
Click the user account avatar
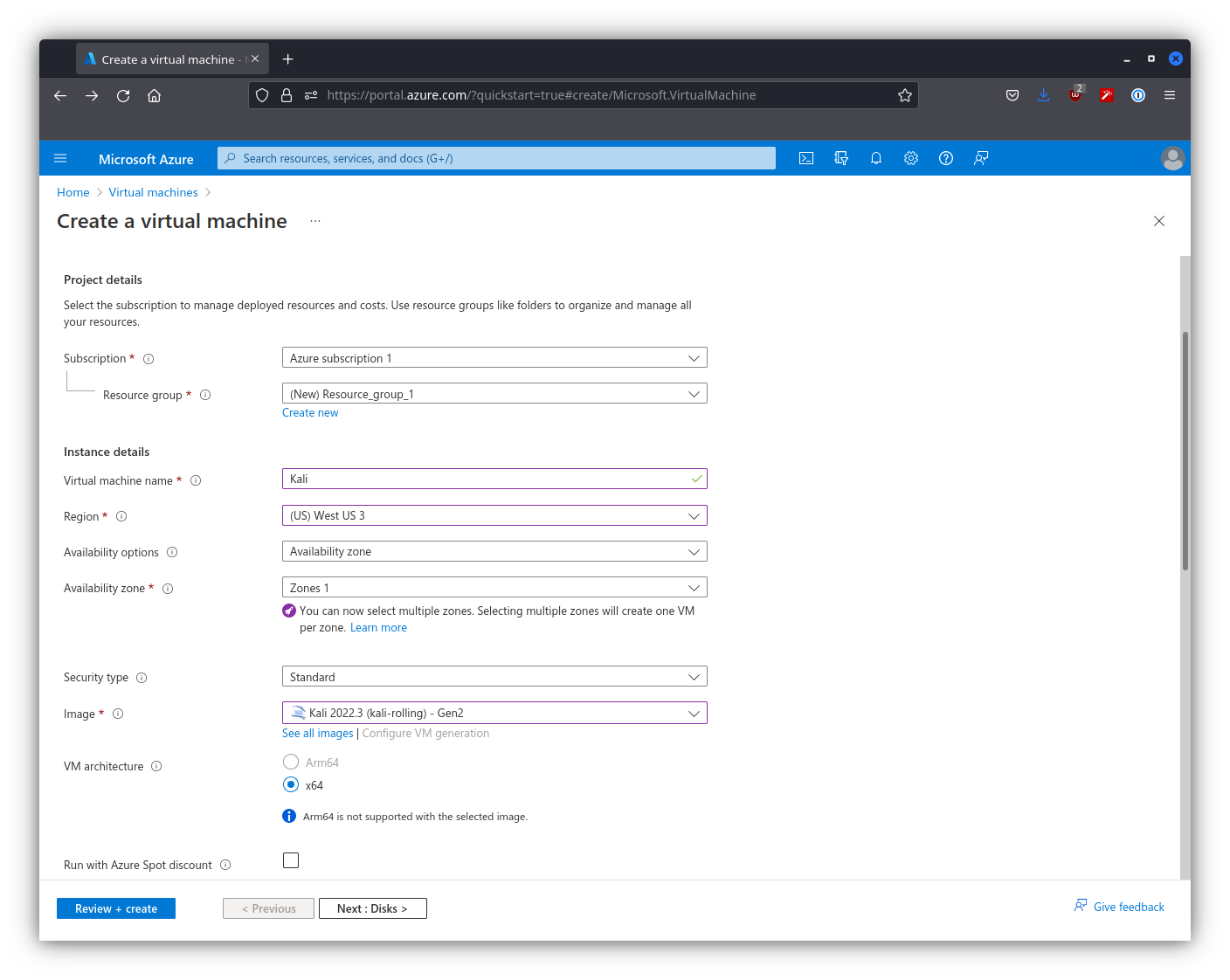pos(1172,158)
